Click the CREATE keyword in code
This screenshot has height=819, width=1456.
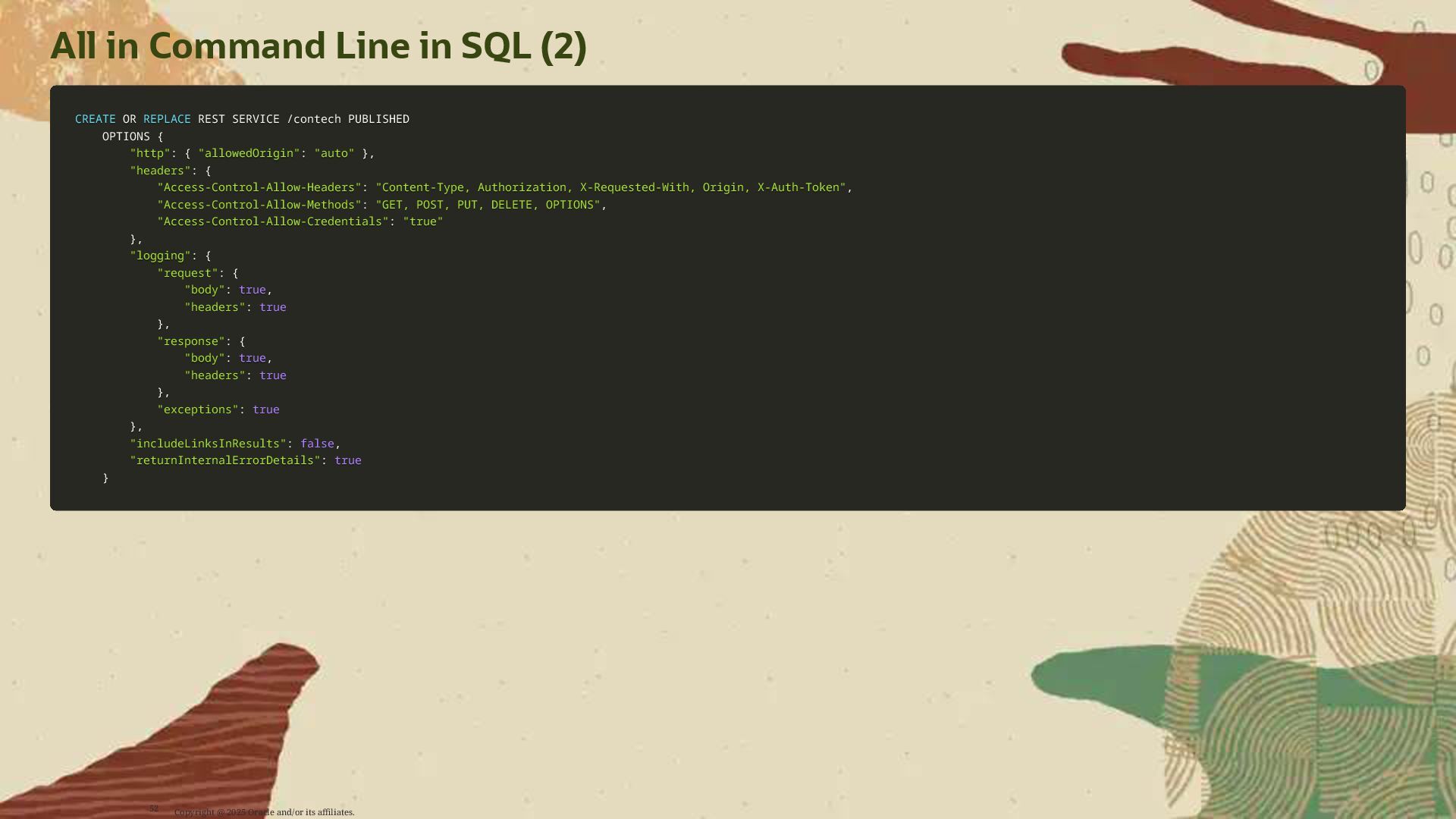[95, 119]
